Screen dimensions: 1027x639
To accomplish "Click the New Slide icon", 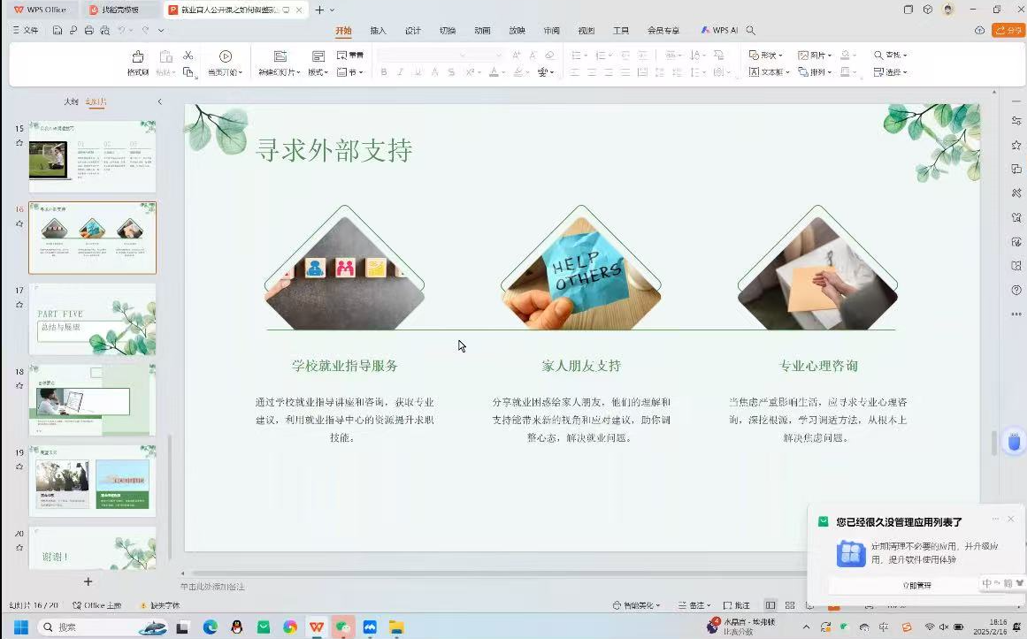I will [280, 58].
